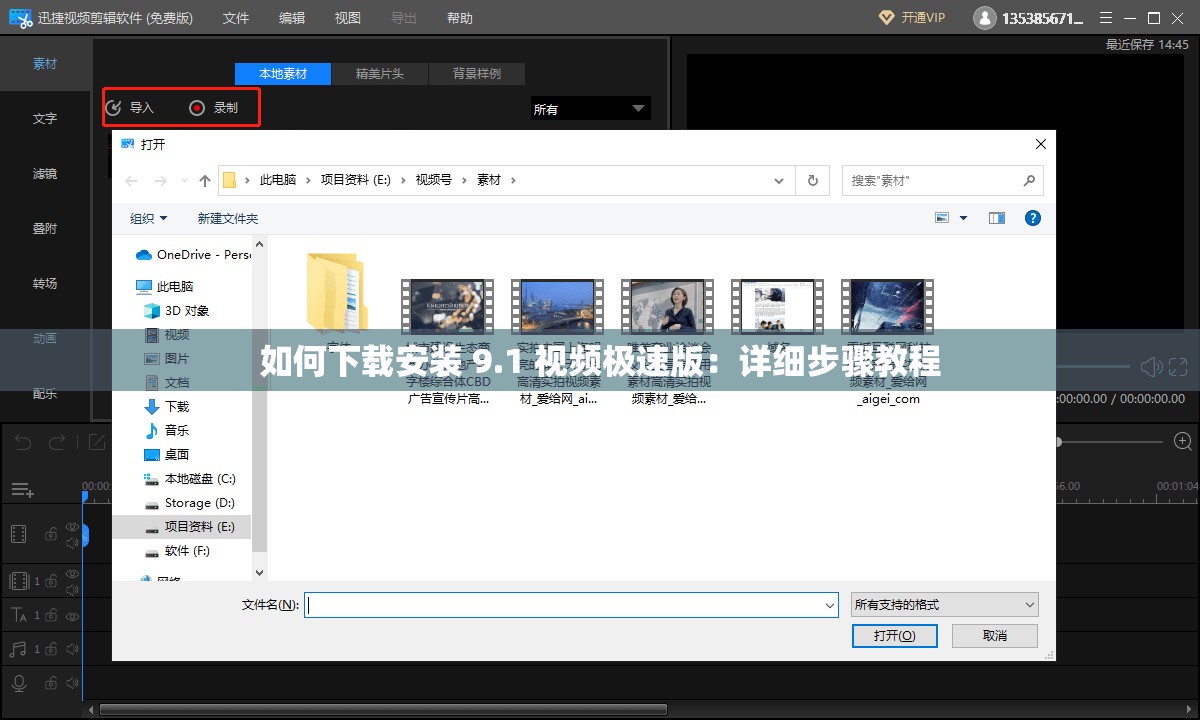Image resolution: width=1200 pixels, height=720 pixels.
Task: Open the 编辑 menu
Action: [x=292, y=18]
